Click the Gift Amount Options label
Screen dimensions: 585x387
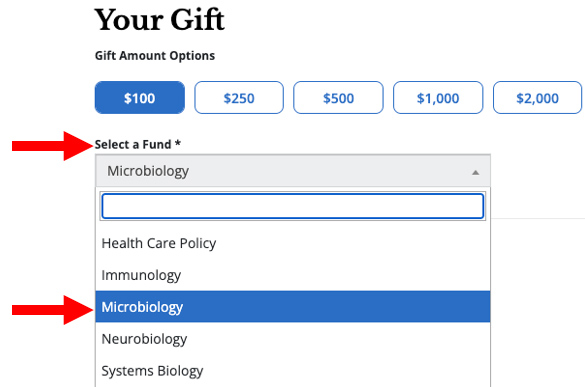point(155,56)
